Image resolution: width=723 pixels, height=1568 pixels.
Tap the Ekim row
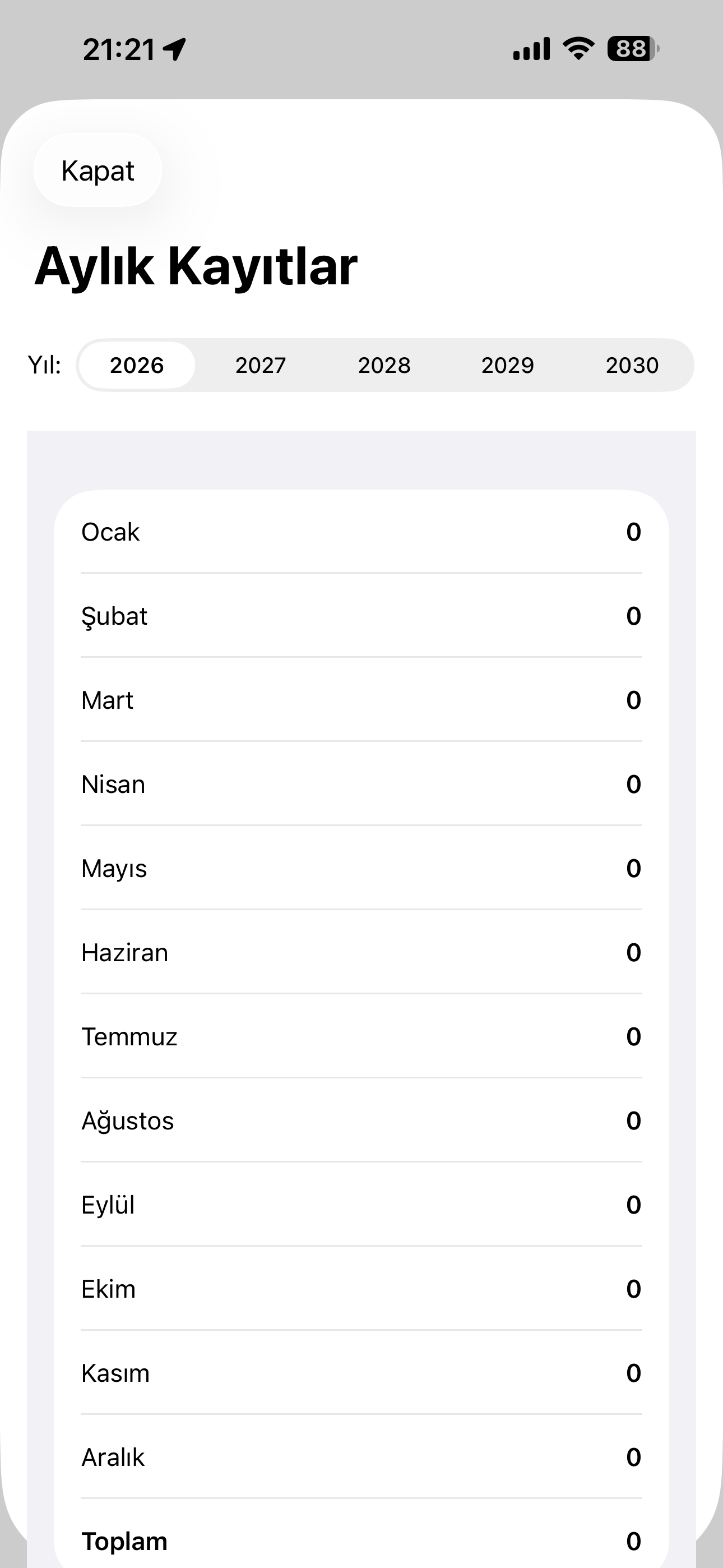361,1289
